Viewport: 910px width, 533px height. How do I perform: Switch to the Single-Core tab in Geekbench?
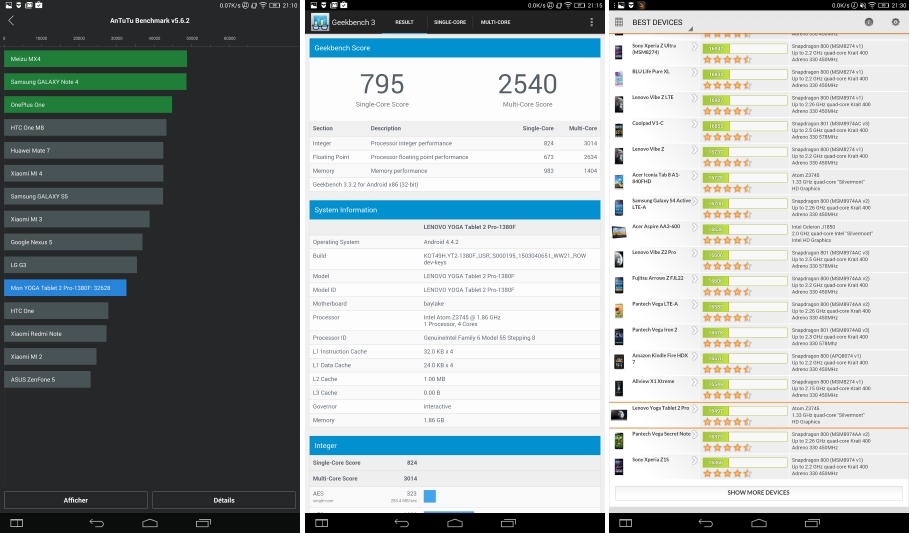pos(450,22)
